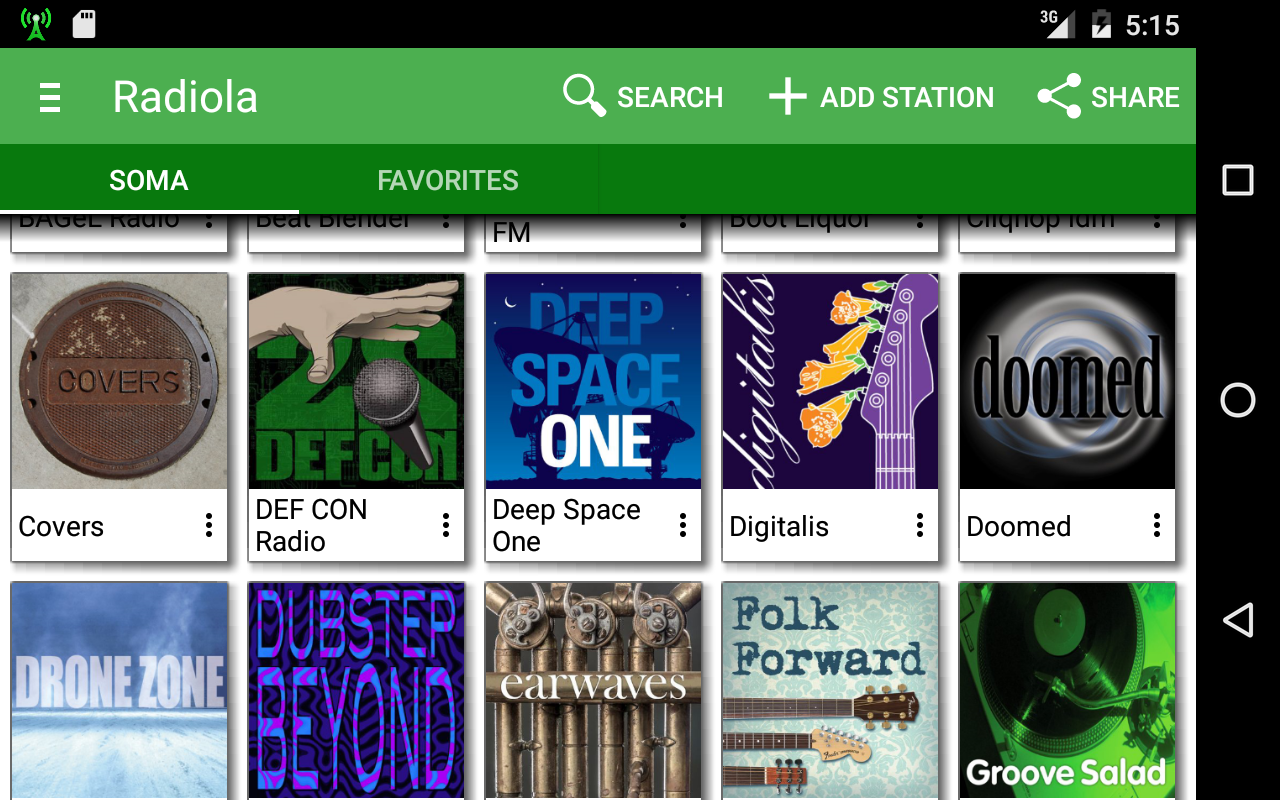Select the Folk Forward artwork
1280x800 pixels.
click(x=830, y=691)
